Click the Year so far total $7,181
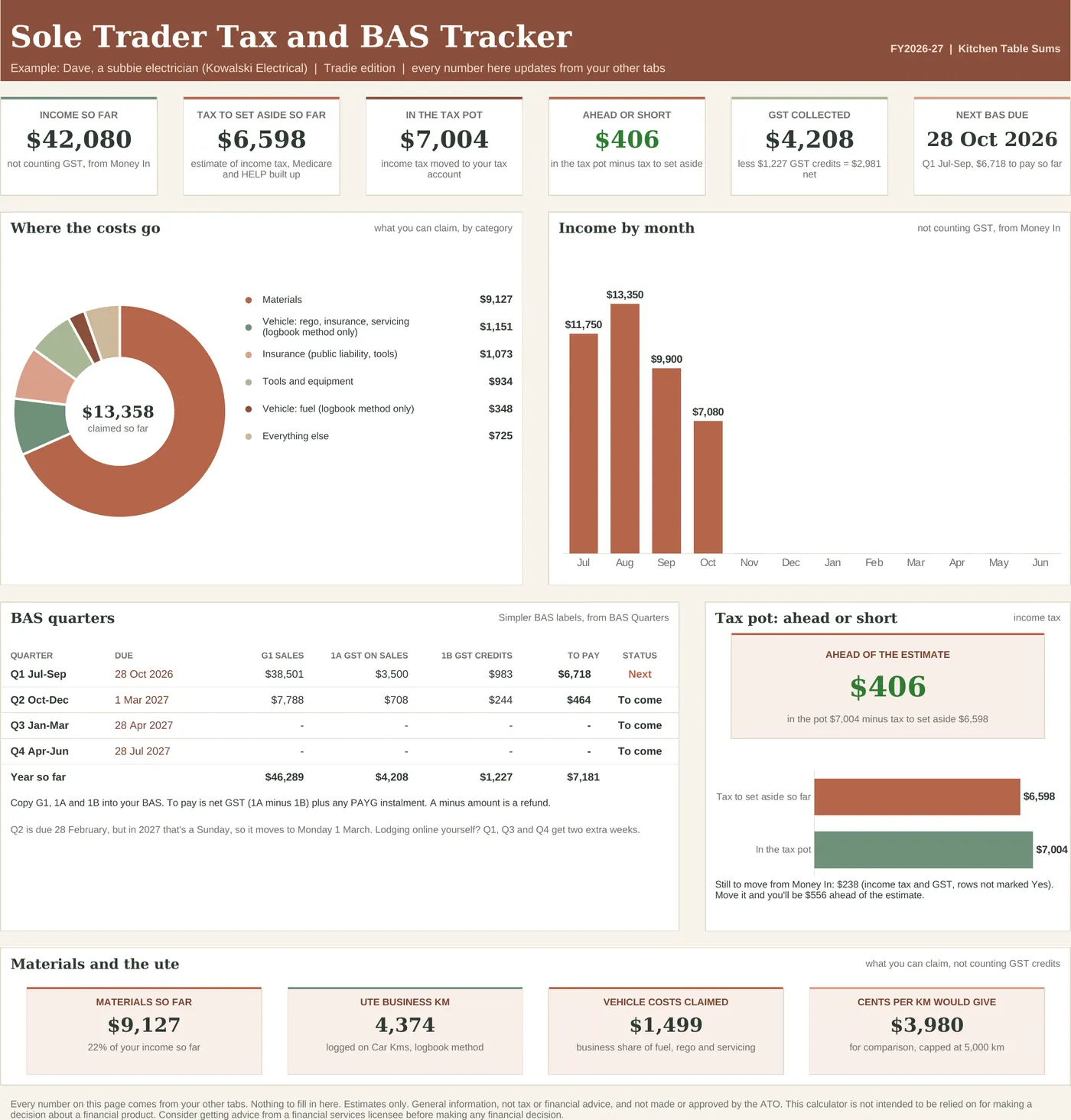1071x1120 pixels. (583, 777)
